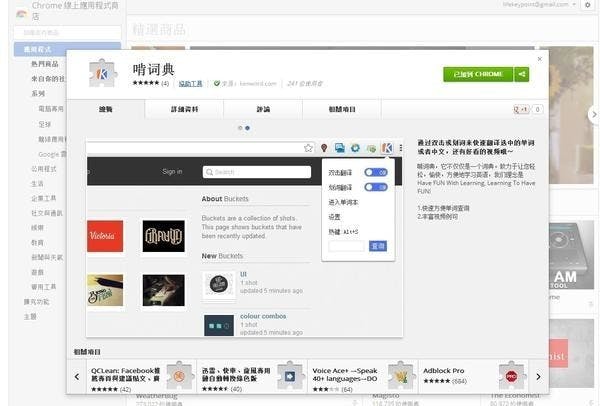Select 主題 themes in the sidebar
The height and width of the screenshot is (406, 600).
point(30,316)
